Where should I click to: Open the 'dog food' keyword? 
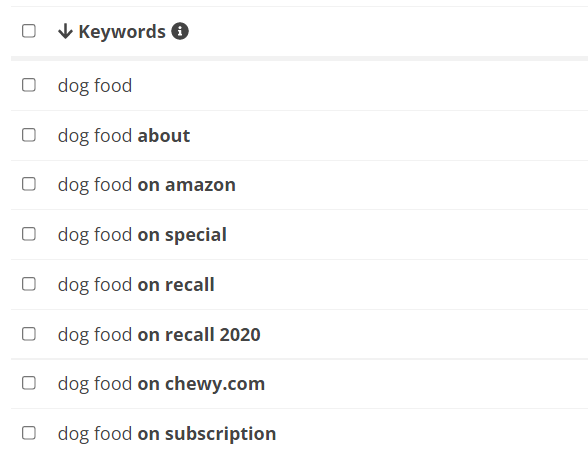(x=95, y=86)
